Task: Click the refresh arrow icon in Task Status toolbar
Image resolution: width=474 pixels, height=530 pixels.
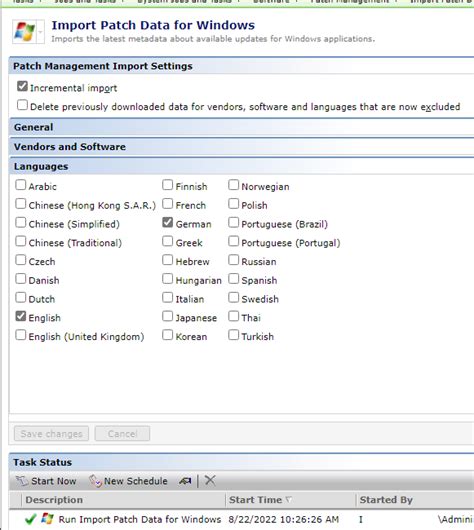Action: click(185, 481)
